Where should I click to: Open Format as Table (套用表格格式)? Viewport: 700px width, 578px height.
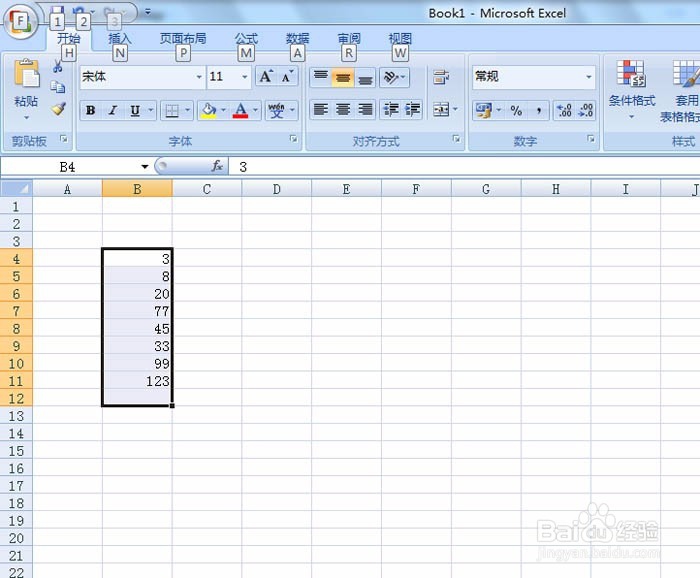coord(683,91)
